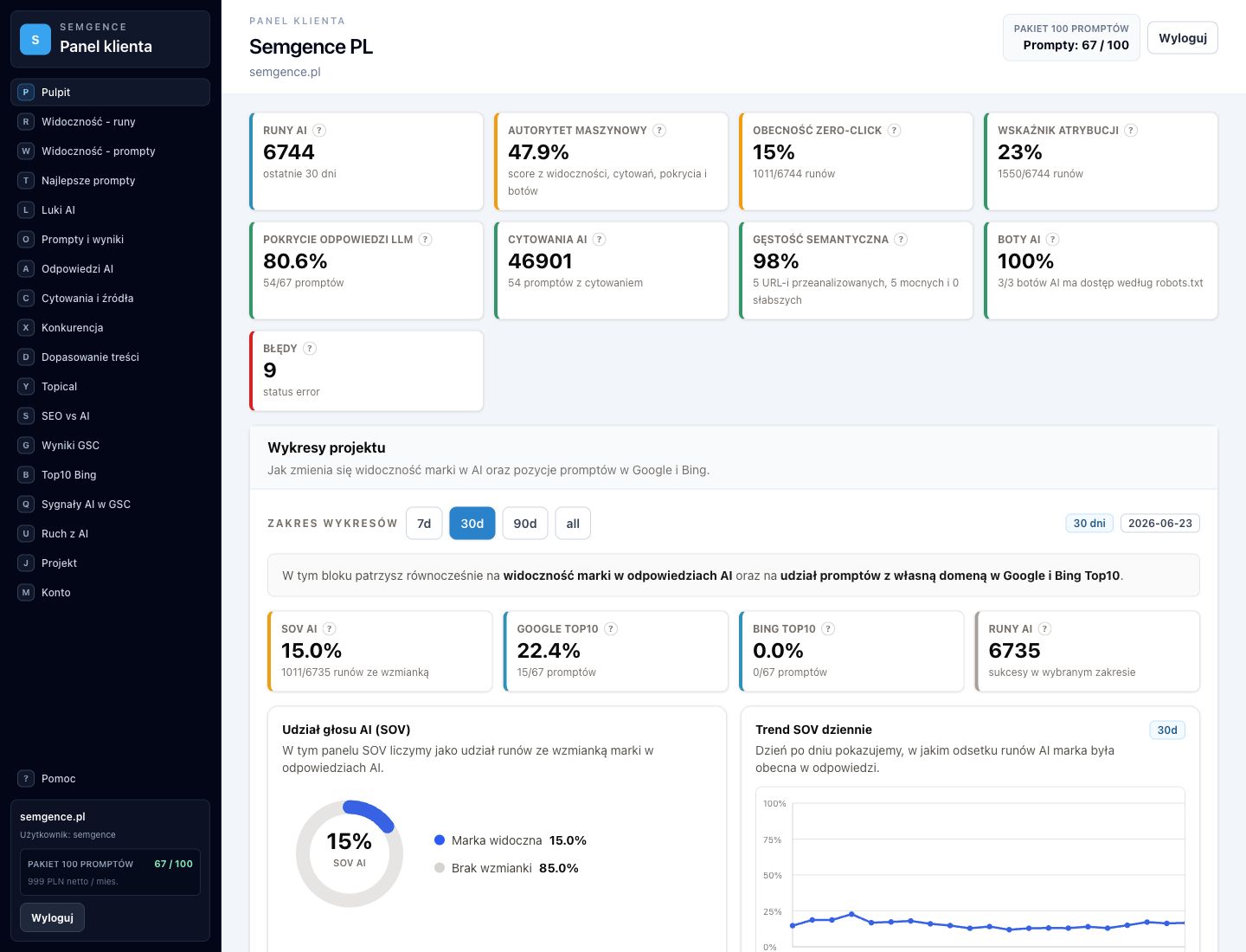Click the O icon beside Prompty i wyniki
The width and height of the screenshot is (1246, 952).
[x=26, y=240]
